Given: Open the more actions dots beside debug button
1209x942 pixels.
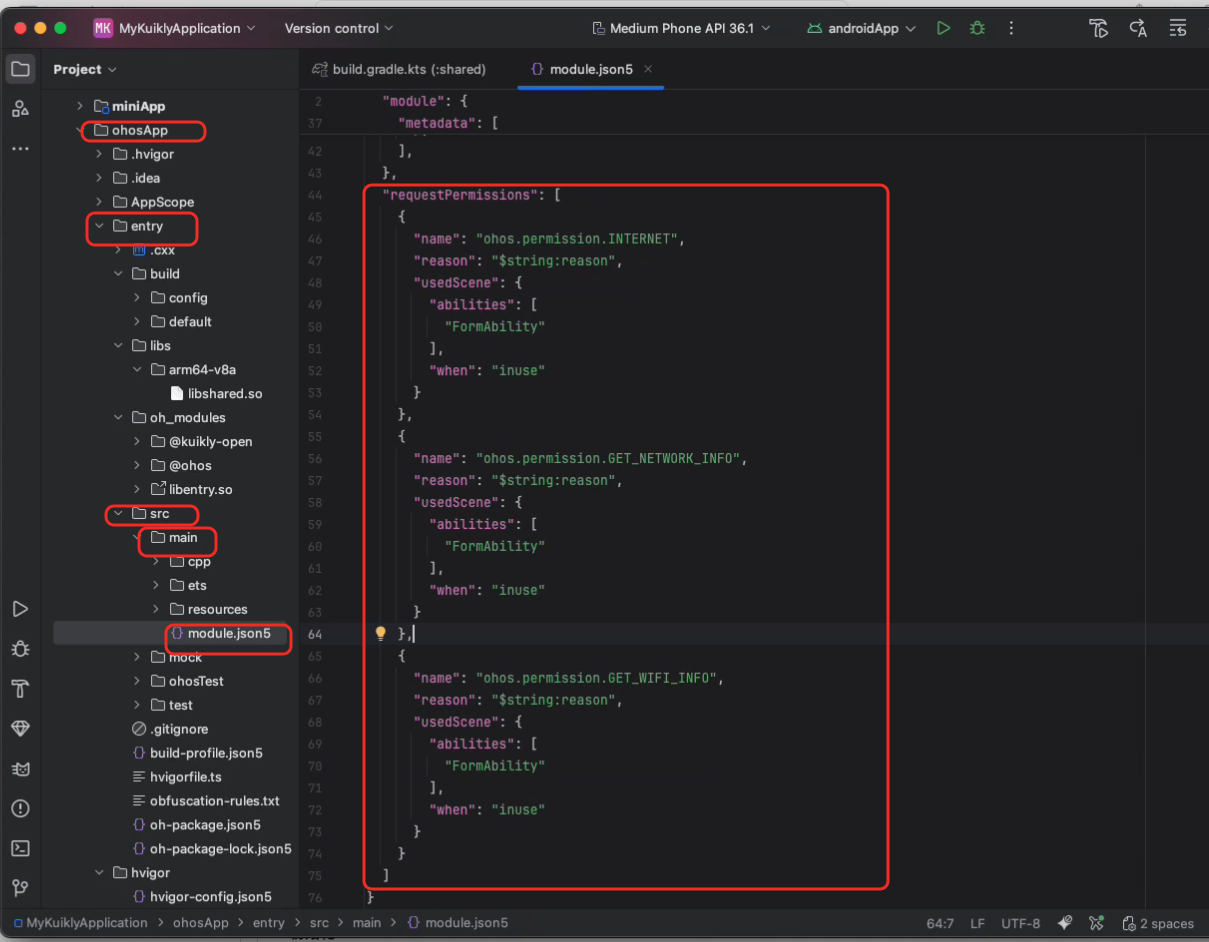Looking at the screenshot, I should 1009,28.
